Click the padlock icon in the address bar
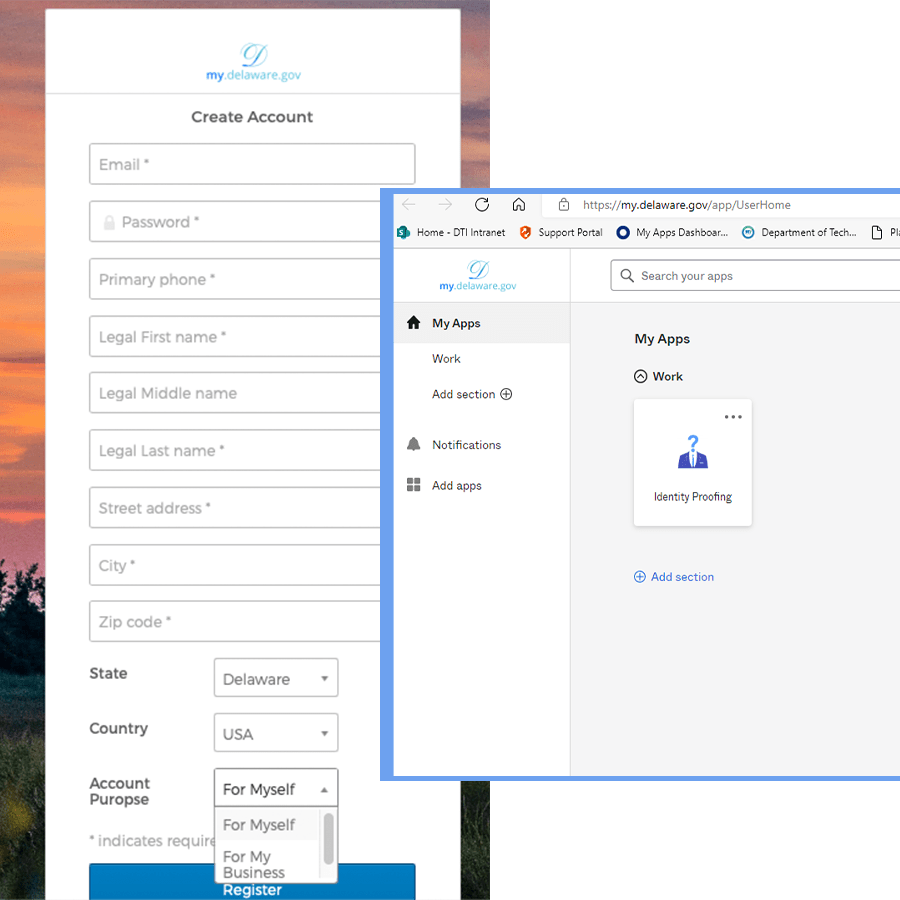This screenshot has width=900, height=900. pos(563,204)
